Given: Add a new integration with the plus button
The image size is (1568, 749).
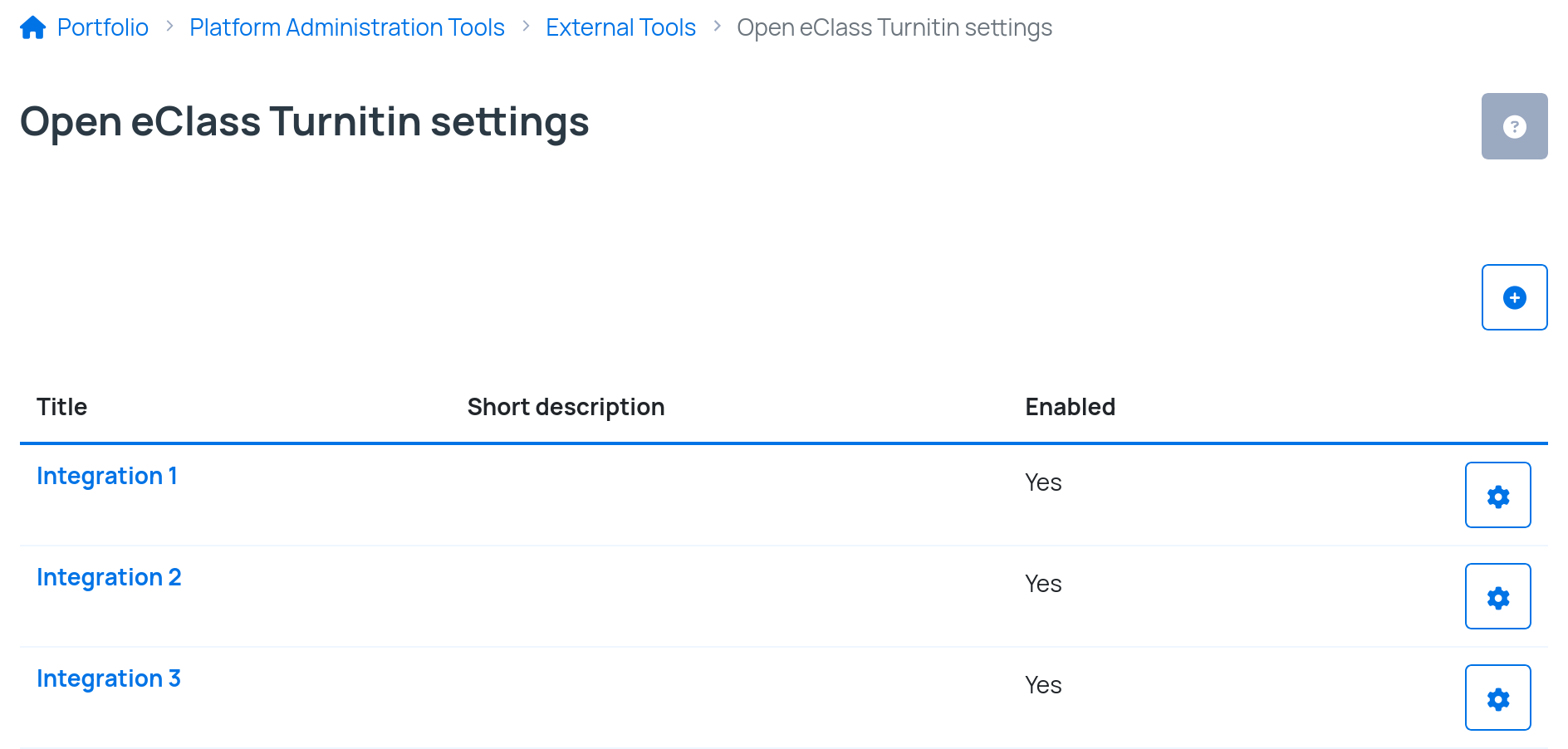Looking at the screenshot, I should 1514,297.
